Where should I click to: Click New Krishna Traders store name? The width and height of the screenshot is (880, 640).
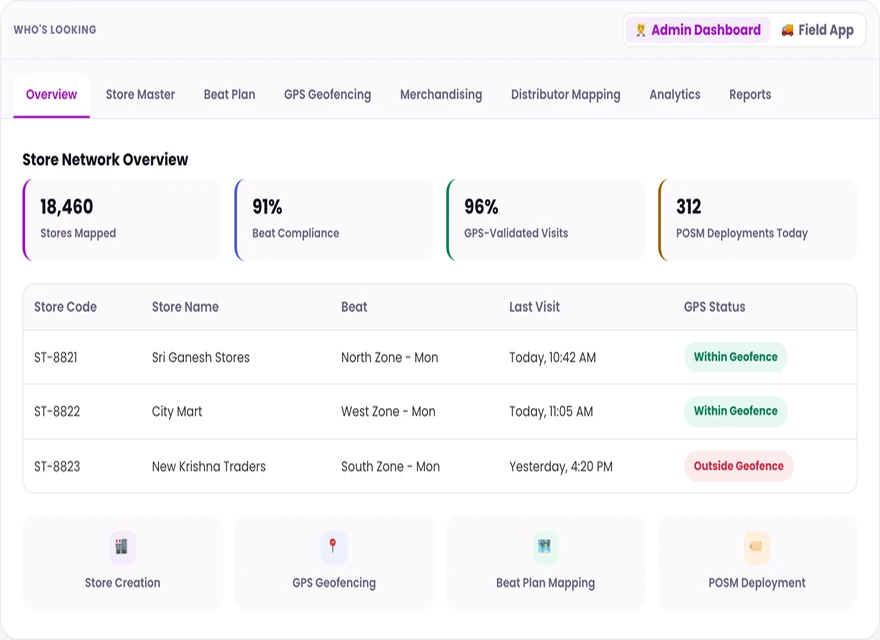[209, 467]
